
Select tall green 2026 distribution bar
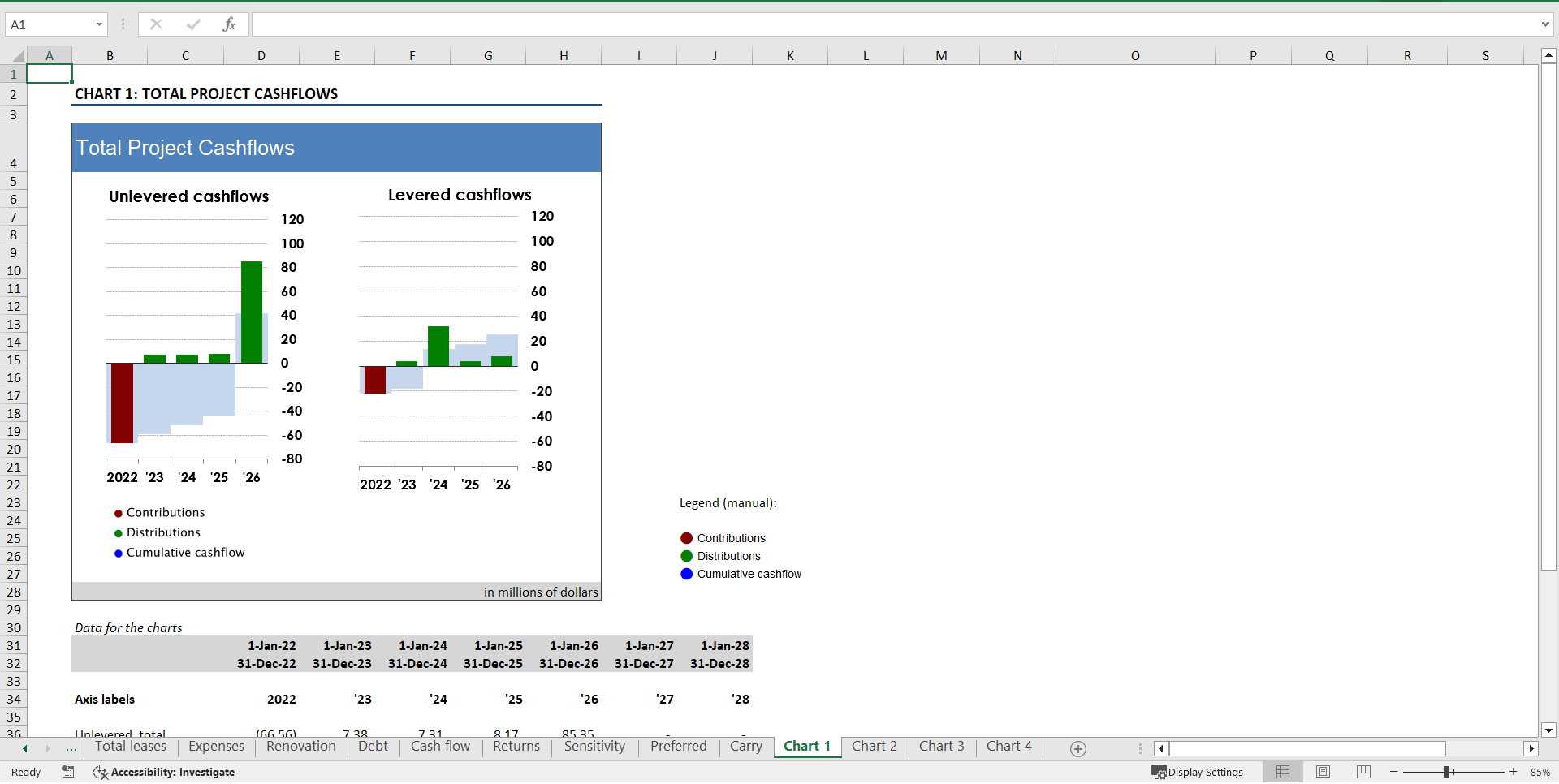(x=252, y=312)
